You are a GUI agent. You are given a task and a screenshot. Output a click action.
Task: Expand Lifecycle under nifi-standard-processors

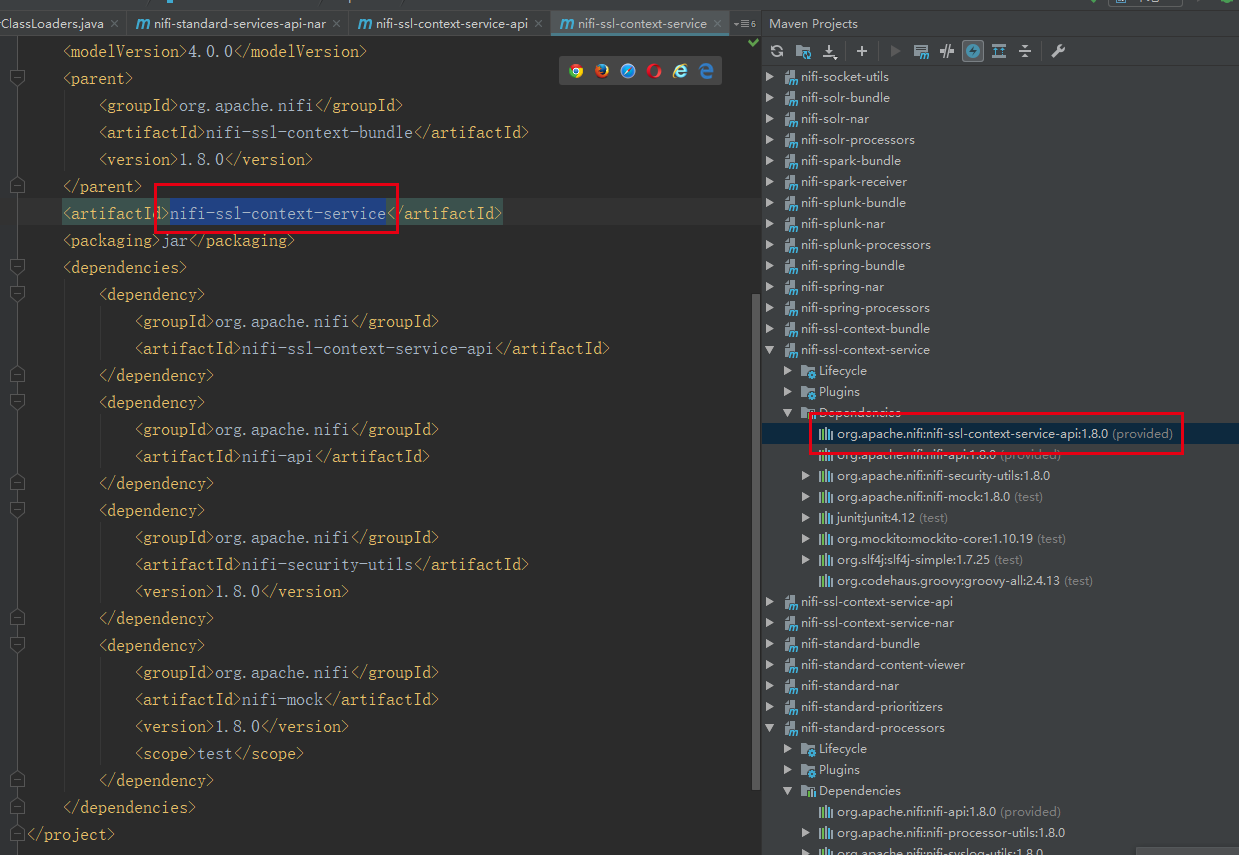pos(788,749)
